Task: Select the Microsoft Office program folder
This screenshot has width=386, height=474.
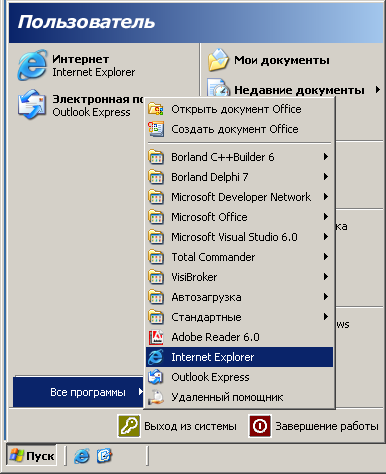Action: [x=239, y=217]
